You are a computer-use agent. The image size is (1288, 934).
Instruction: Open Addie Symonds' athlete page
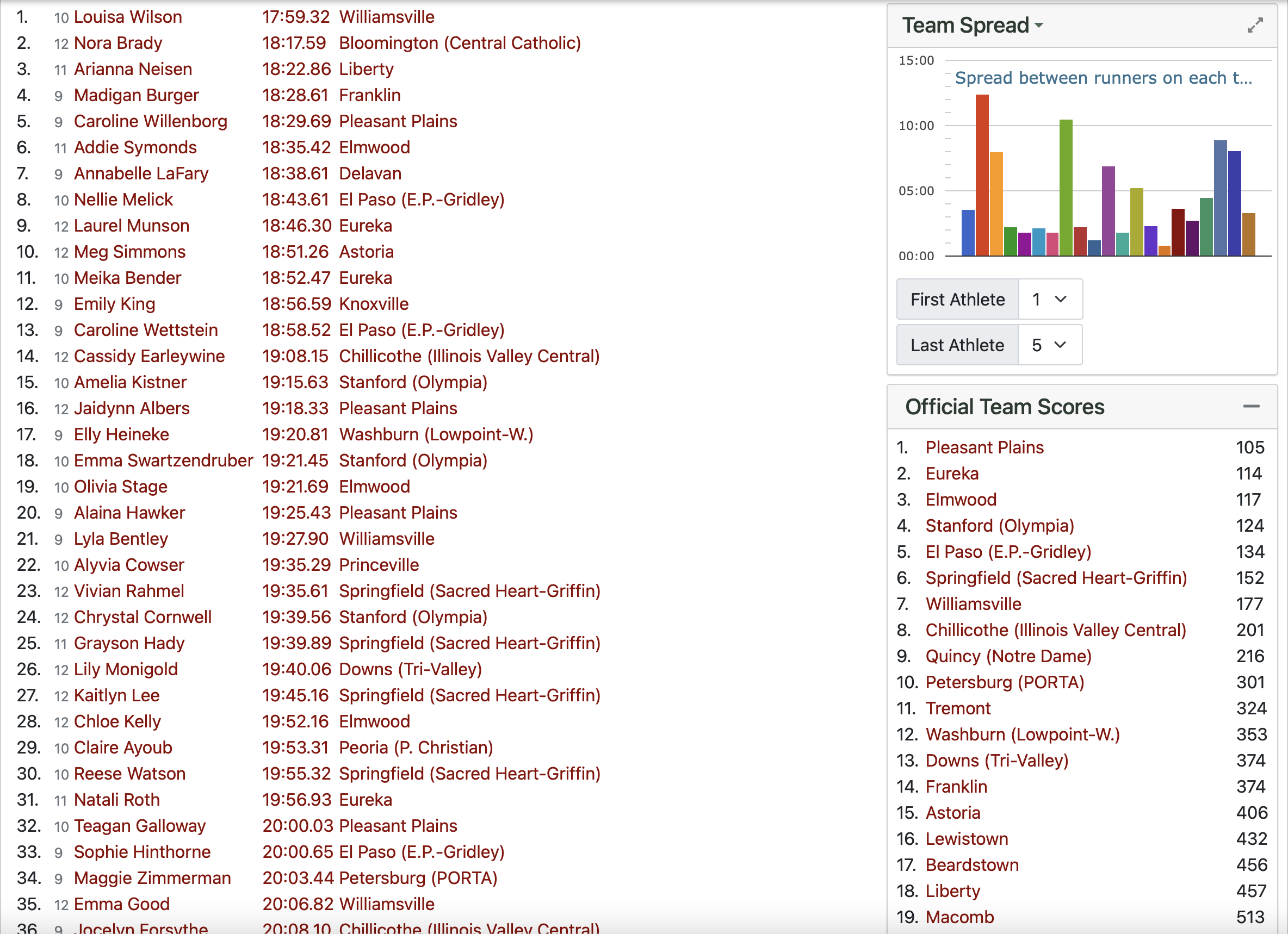[x=135, y=148]
